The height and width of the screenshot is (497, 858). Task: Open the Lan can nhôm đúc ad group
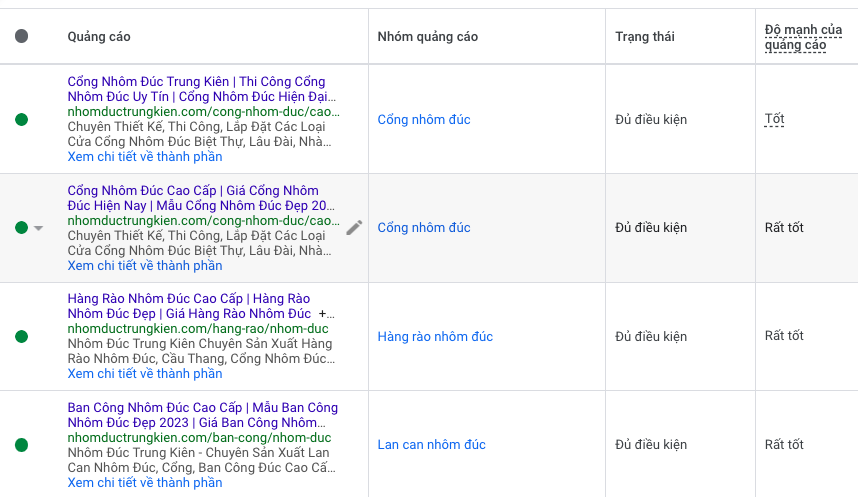click(x=431, y=445)
